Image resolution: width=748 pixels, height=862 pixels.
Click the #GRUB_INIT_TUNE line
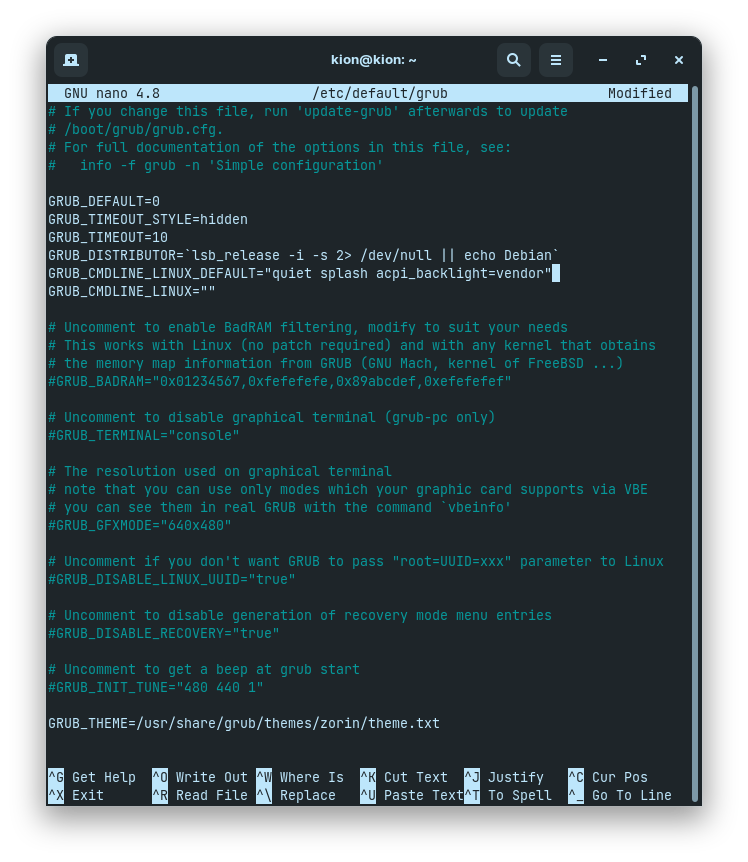(156, 688)
